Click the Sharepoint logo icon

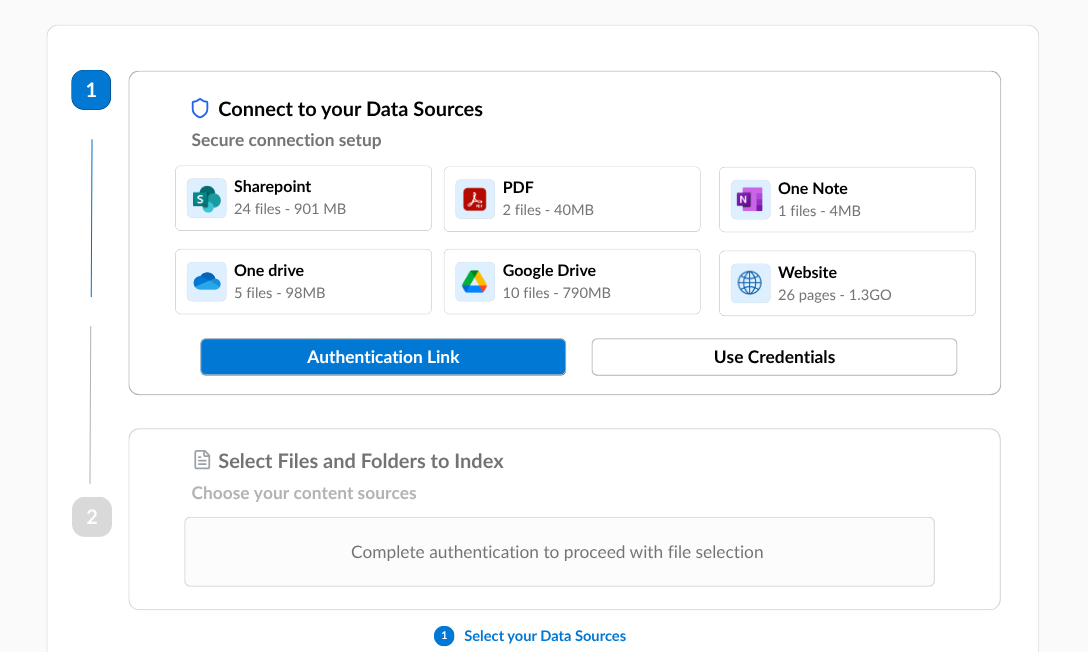tap(207, 198)
